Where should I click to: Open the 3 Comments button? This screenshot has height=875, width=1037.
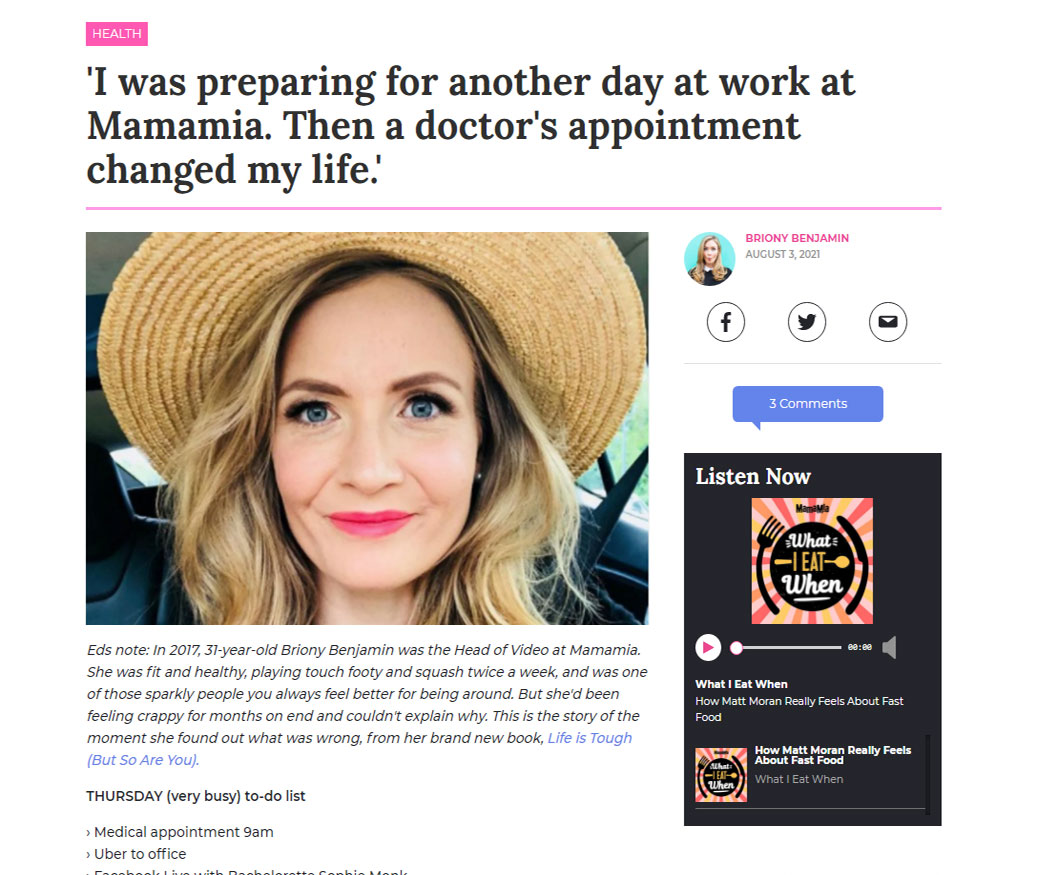(808, 403)
